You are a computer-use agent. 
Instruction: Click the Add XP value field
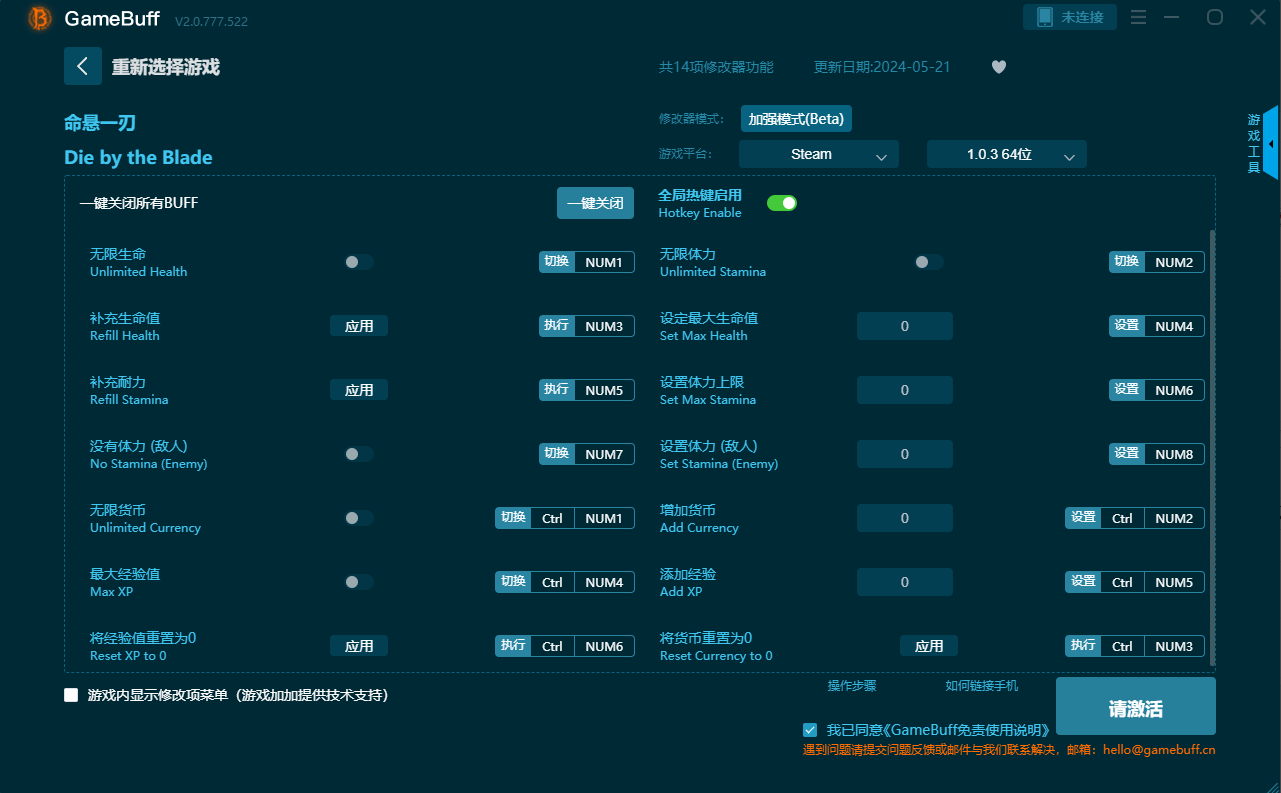[x=905, y=582]
